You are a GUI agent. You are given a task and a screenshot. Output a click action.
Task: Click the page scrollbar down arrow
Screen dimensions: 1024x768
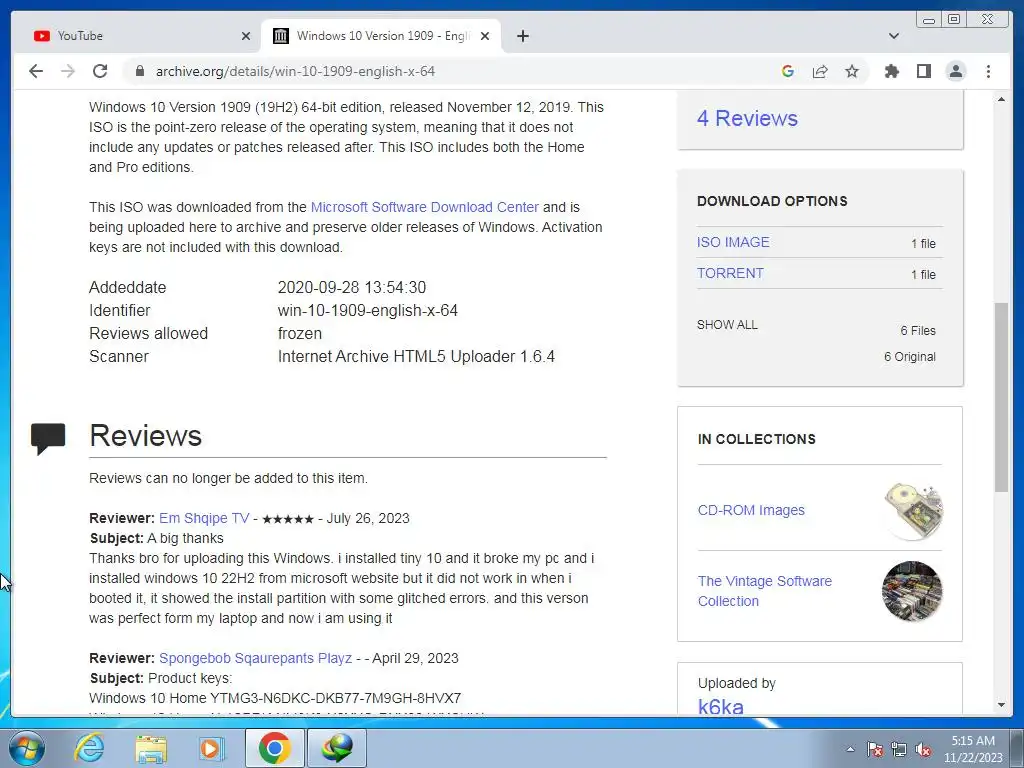click(1001, 705)
